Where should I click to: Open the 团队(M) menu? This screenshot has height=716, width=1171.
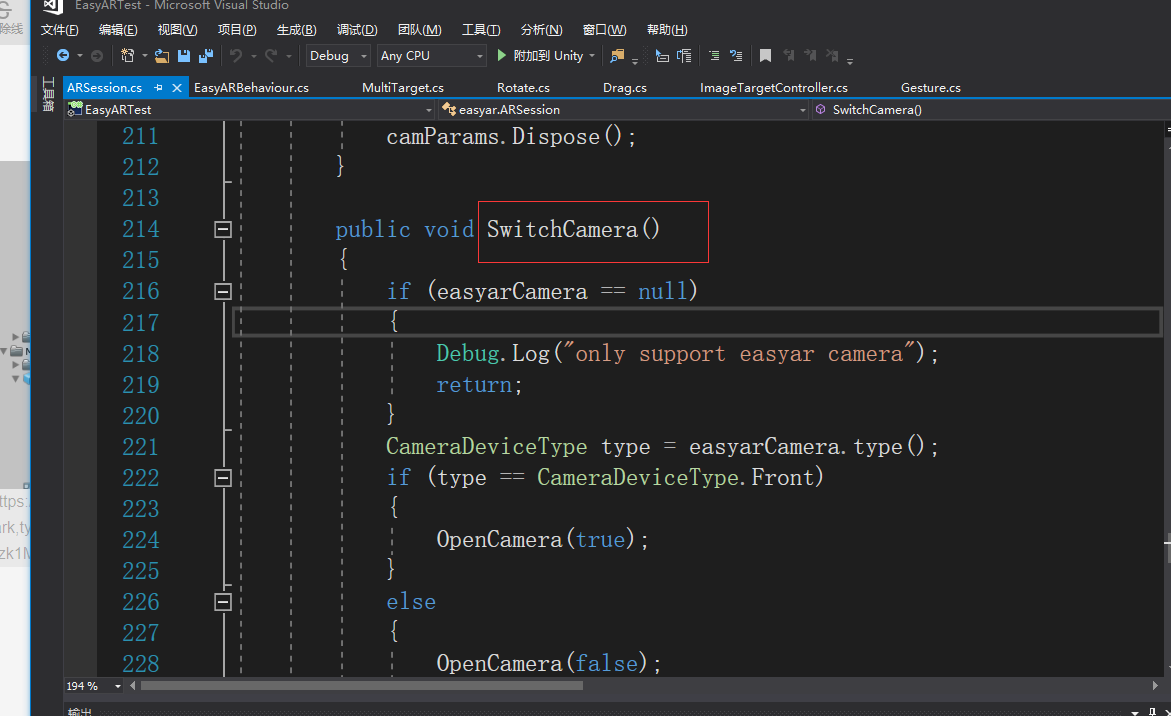tap(420, 30)
